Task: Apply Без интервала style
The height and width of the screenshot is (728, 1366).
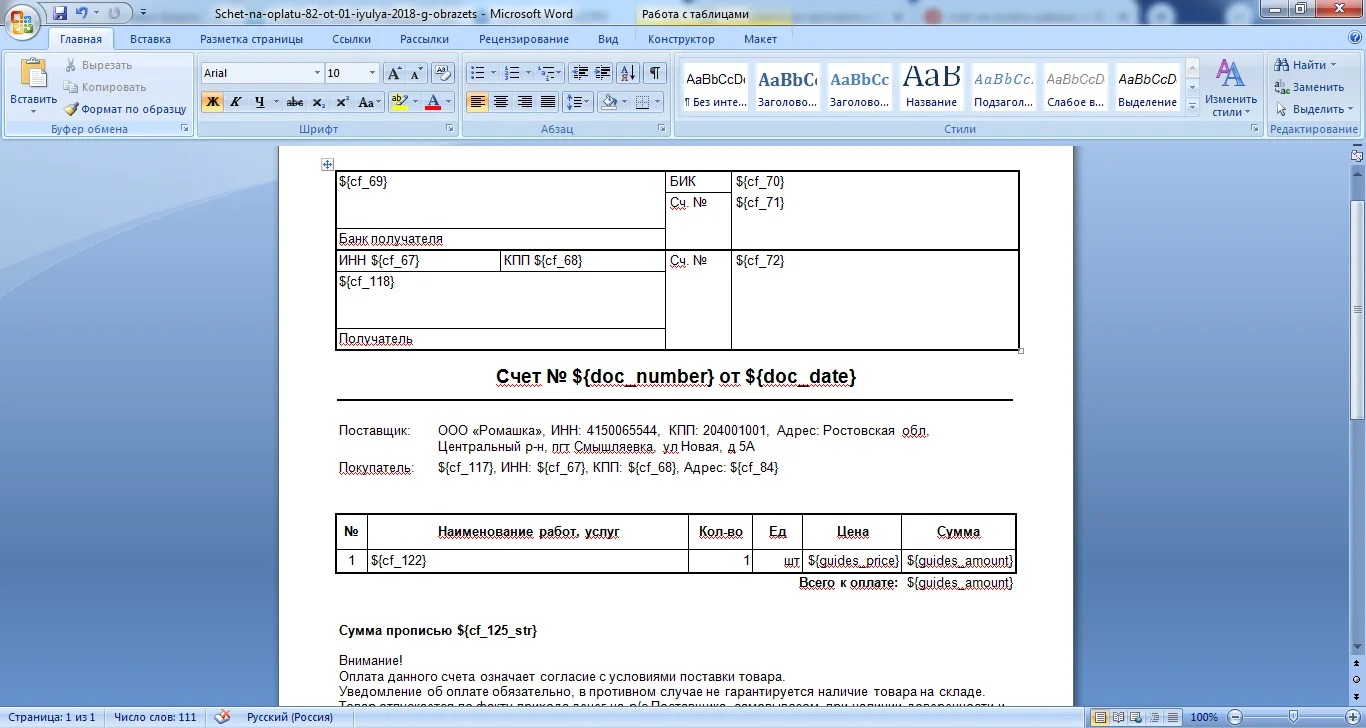Action: point(715,87)
